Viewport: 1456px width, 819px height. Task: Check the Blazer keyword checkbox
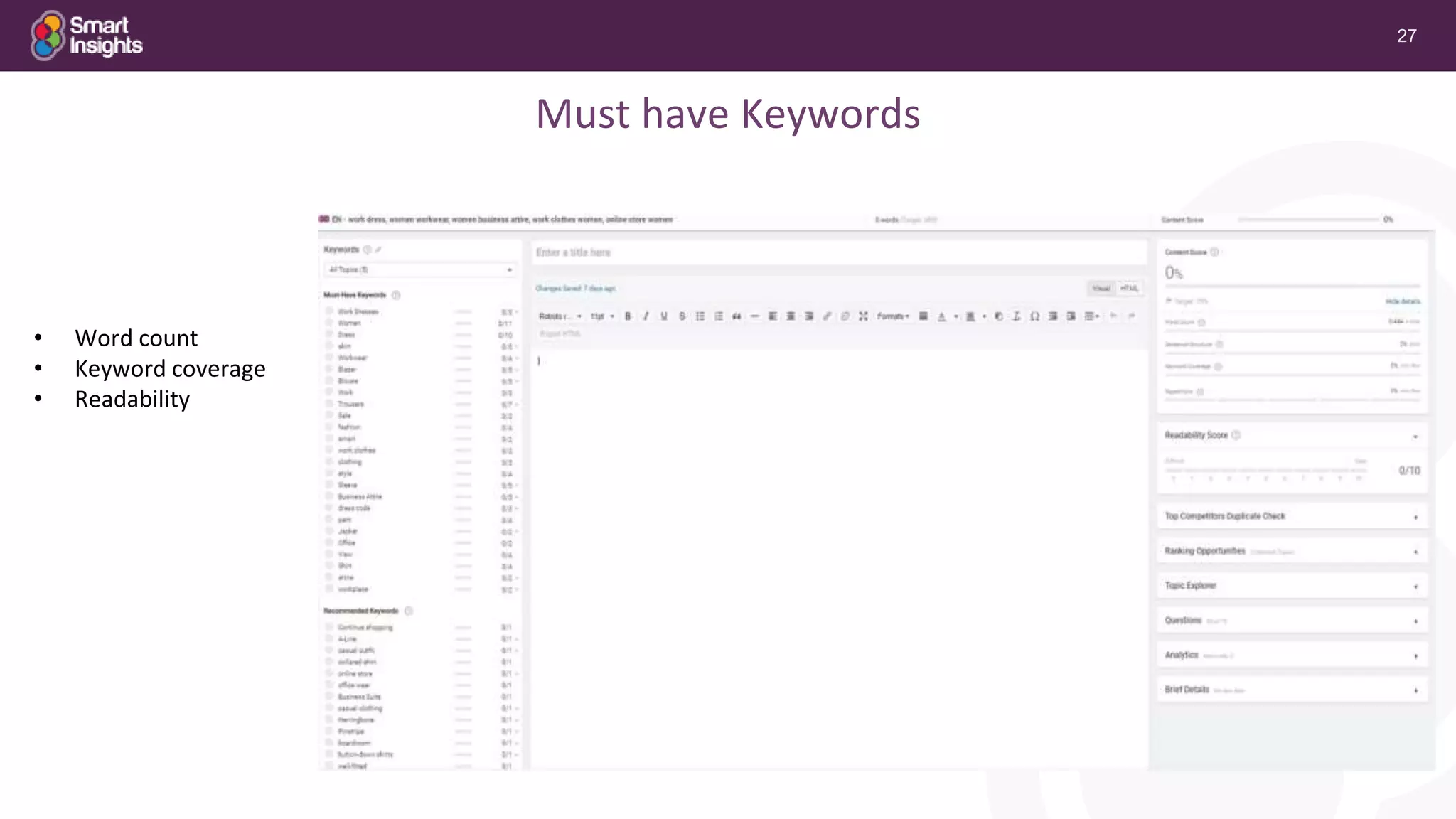click(329, 369)
